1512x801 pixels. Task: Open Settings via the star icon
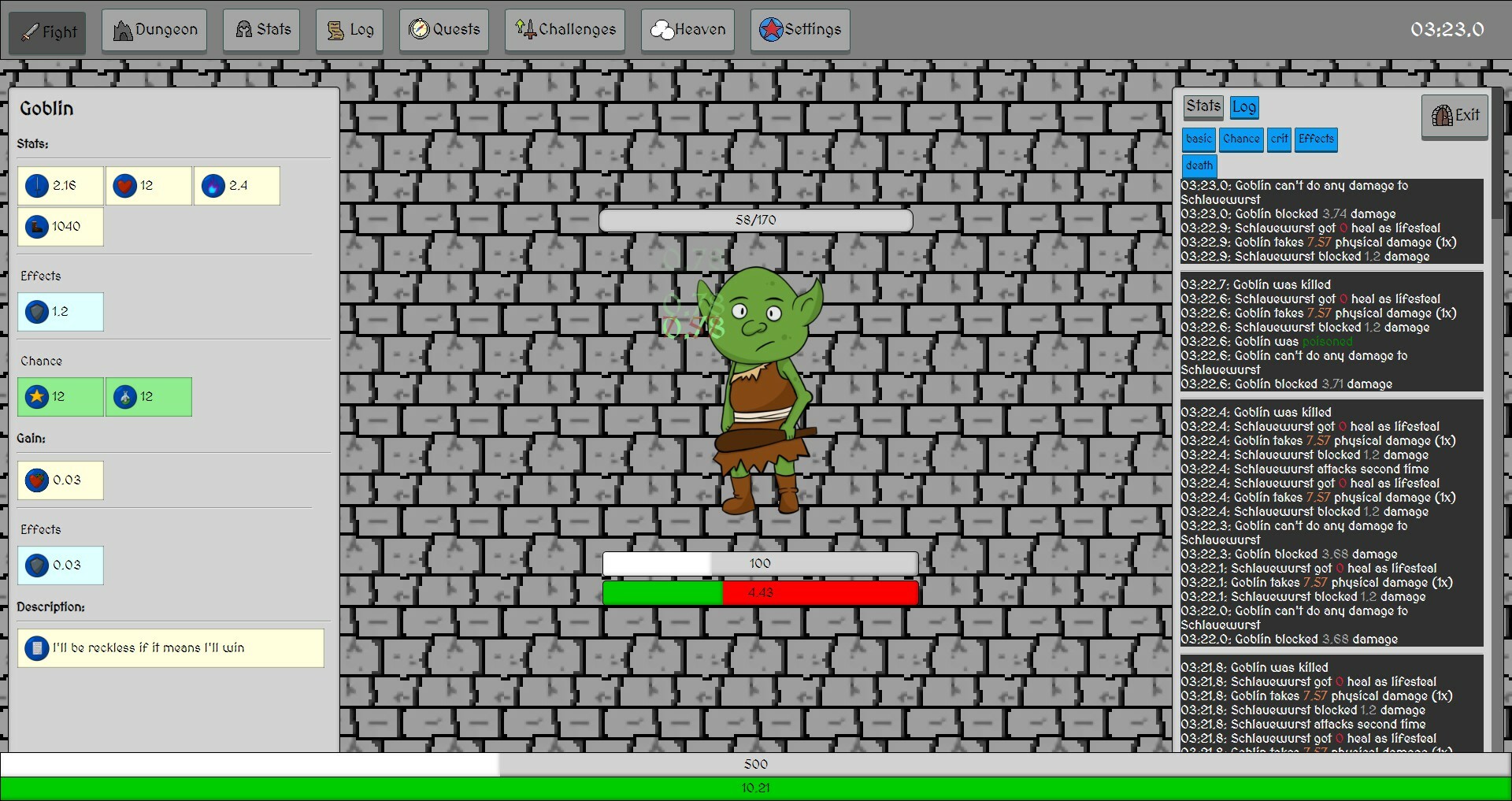tap(773, 29)
